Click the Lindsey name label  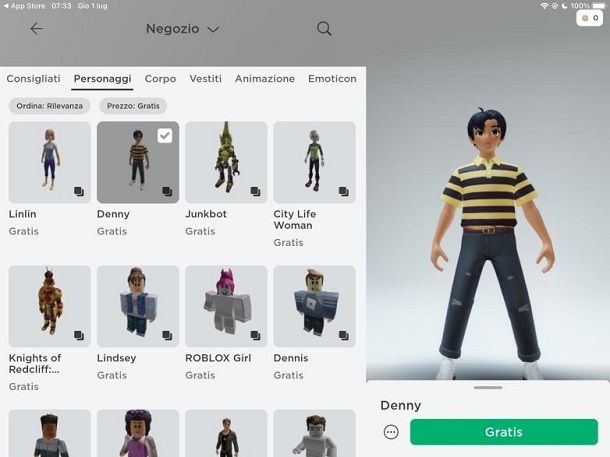[116, 358]
